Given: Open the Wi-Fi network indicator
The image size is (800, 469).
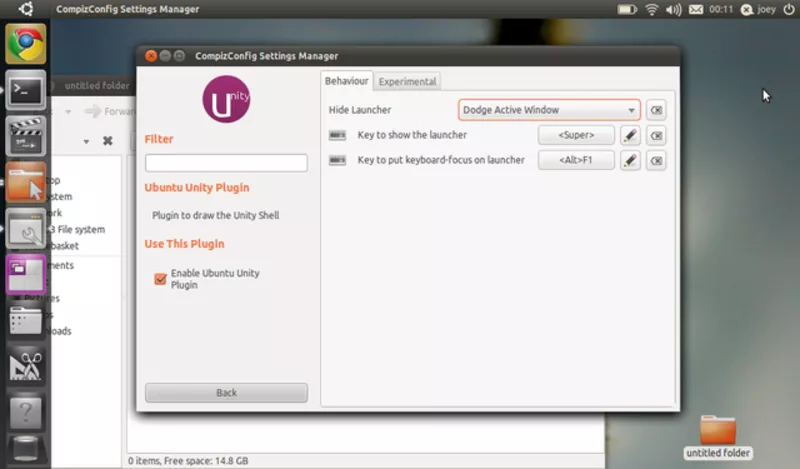Looking at the screenshot, I should click(652, 9).
